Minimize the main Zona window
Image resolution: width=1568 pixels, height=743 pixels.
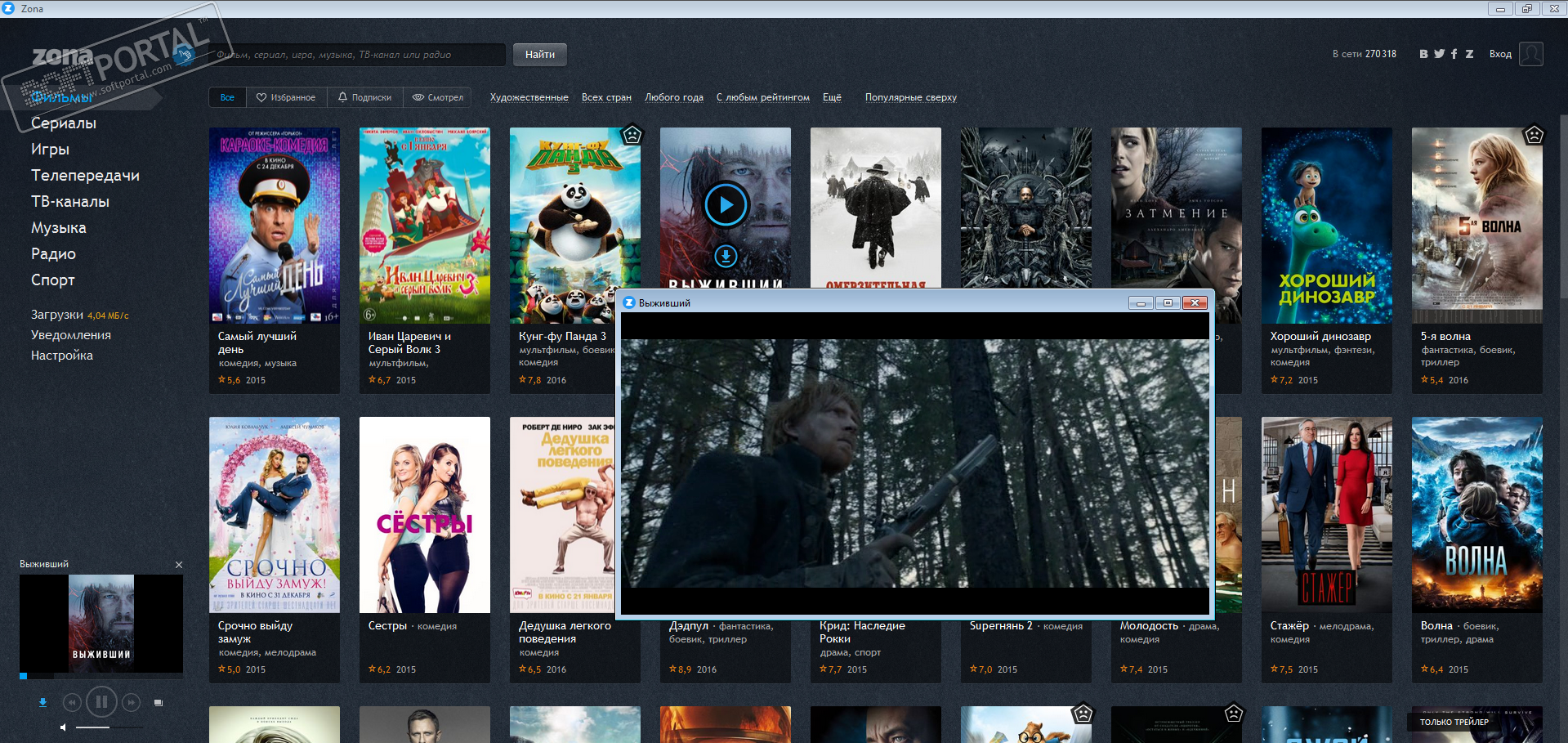click(1499, 9)
